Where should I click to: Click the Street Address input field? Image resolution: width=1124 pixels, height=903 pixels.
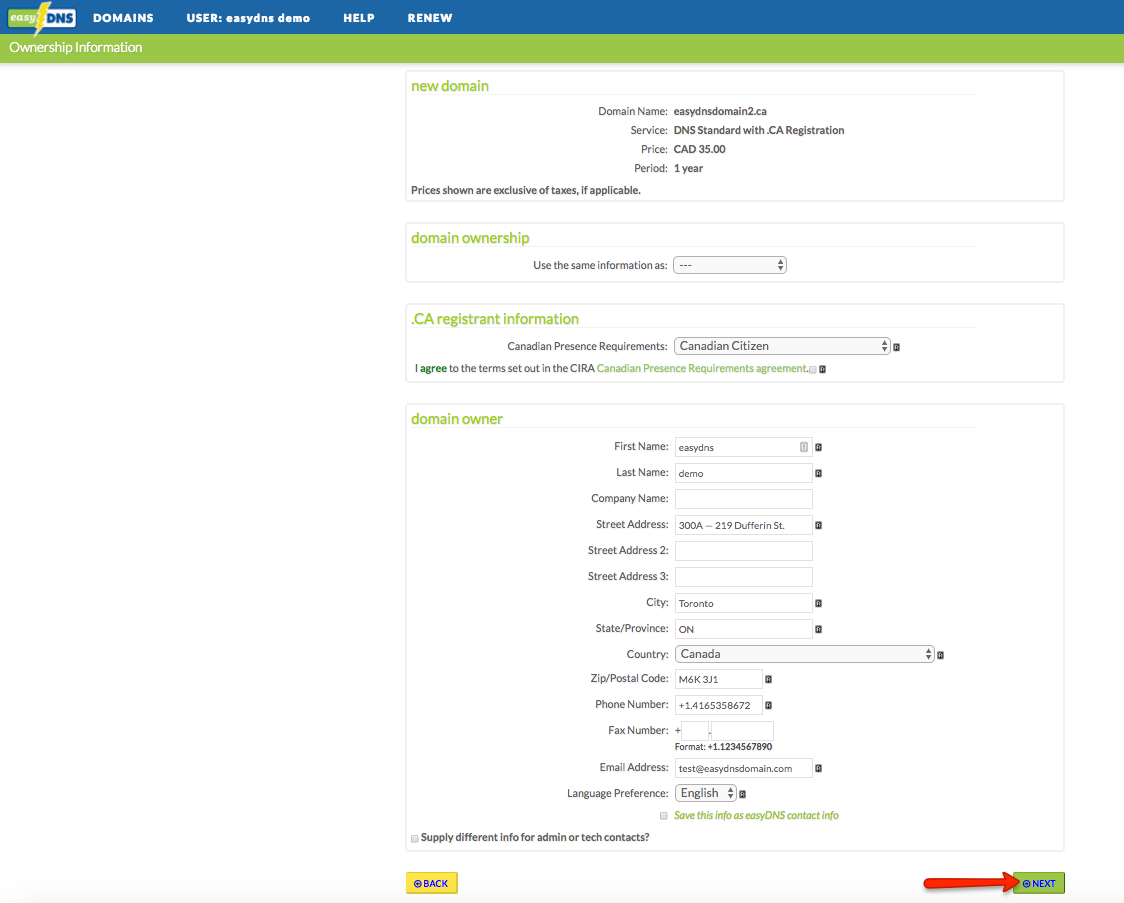pyautogui.click(x=743, y=525)
